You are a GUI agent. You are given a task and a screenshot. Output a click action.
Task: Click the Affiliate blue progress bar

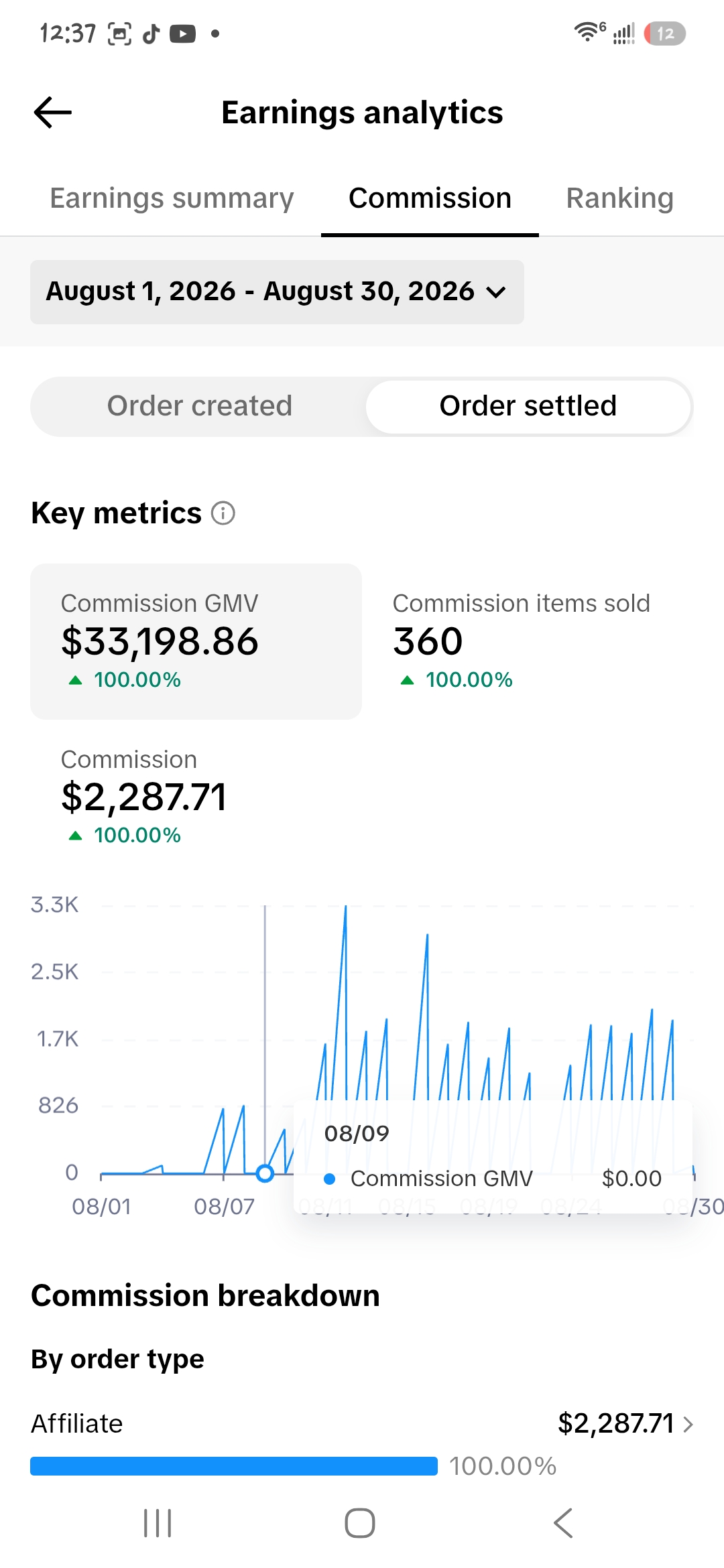[x=234, y=1466]
